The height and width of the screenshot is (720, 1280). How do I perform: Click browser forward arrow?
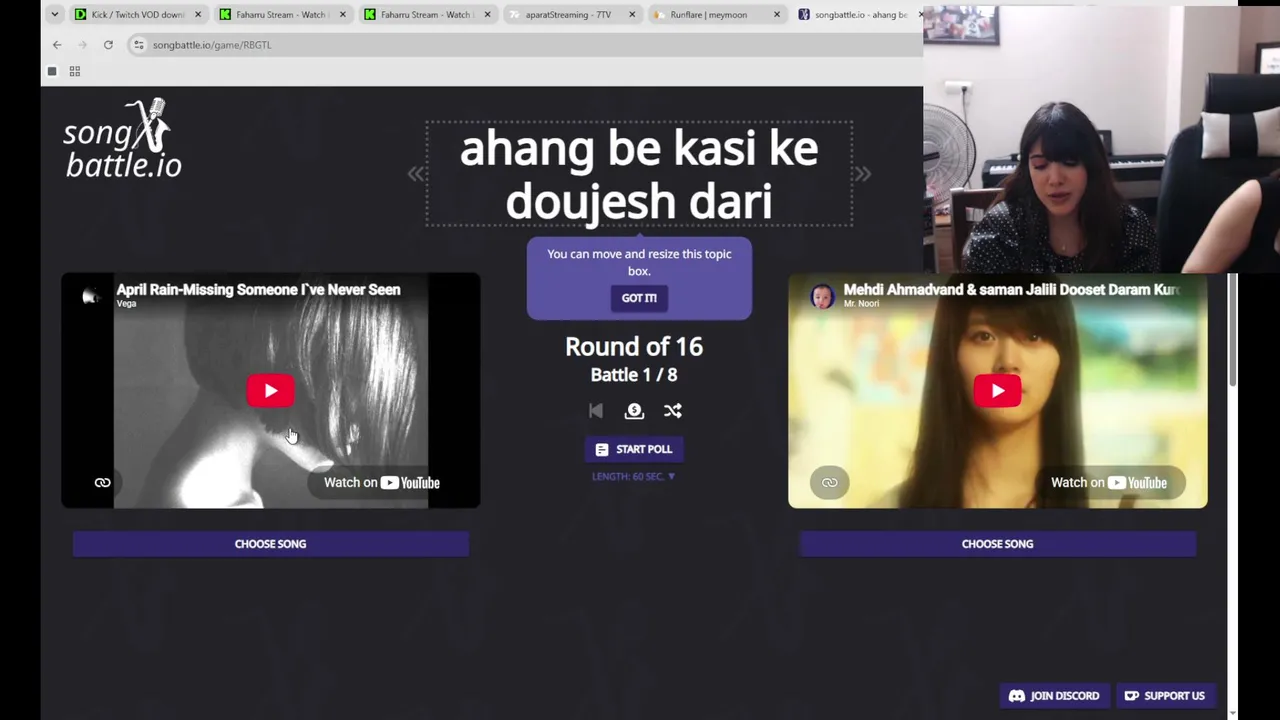pos(82,45)
